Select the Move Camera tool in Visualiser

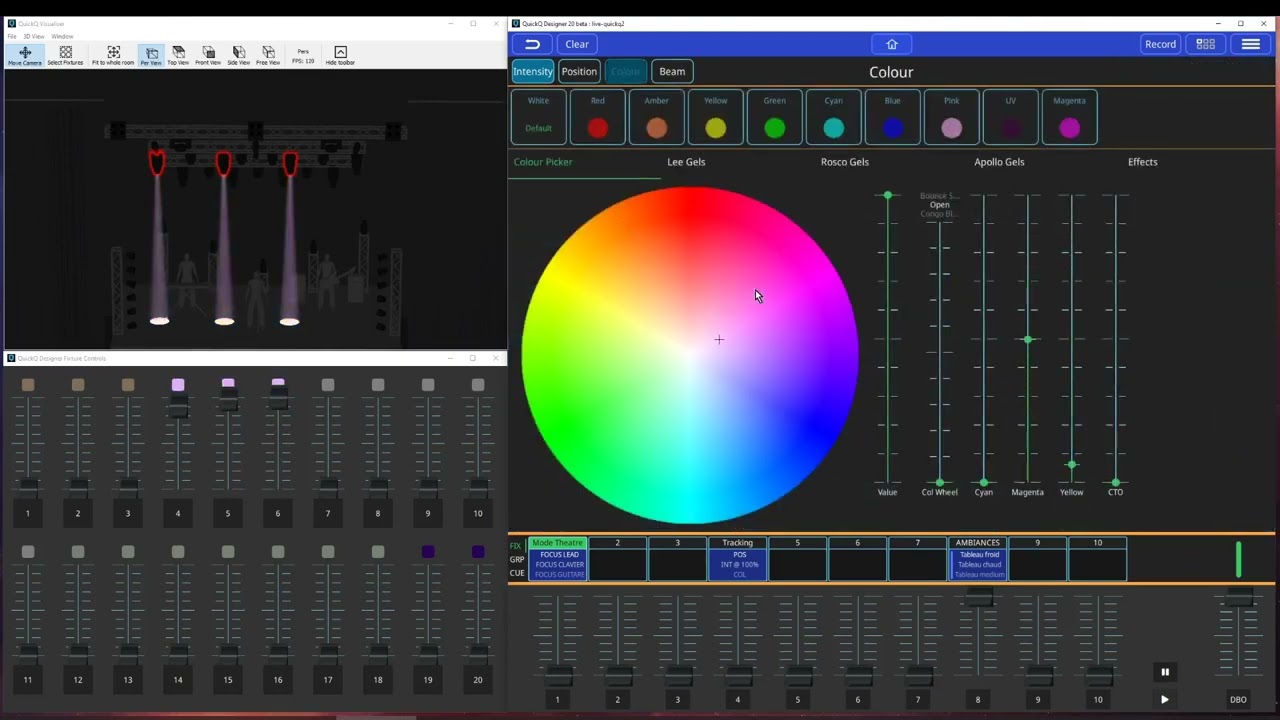coord(25,56)
